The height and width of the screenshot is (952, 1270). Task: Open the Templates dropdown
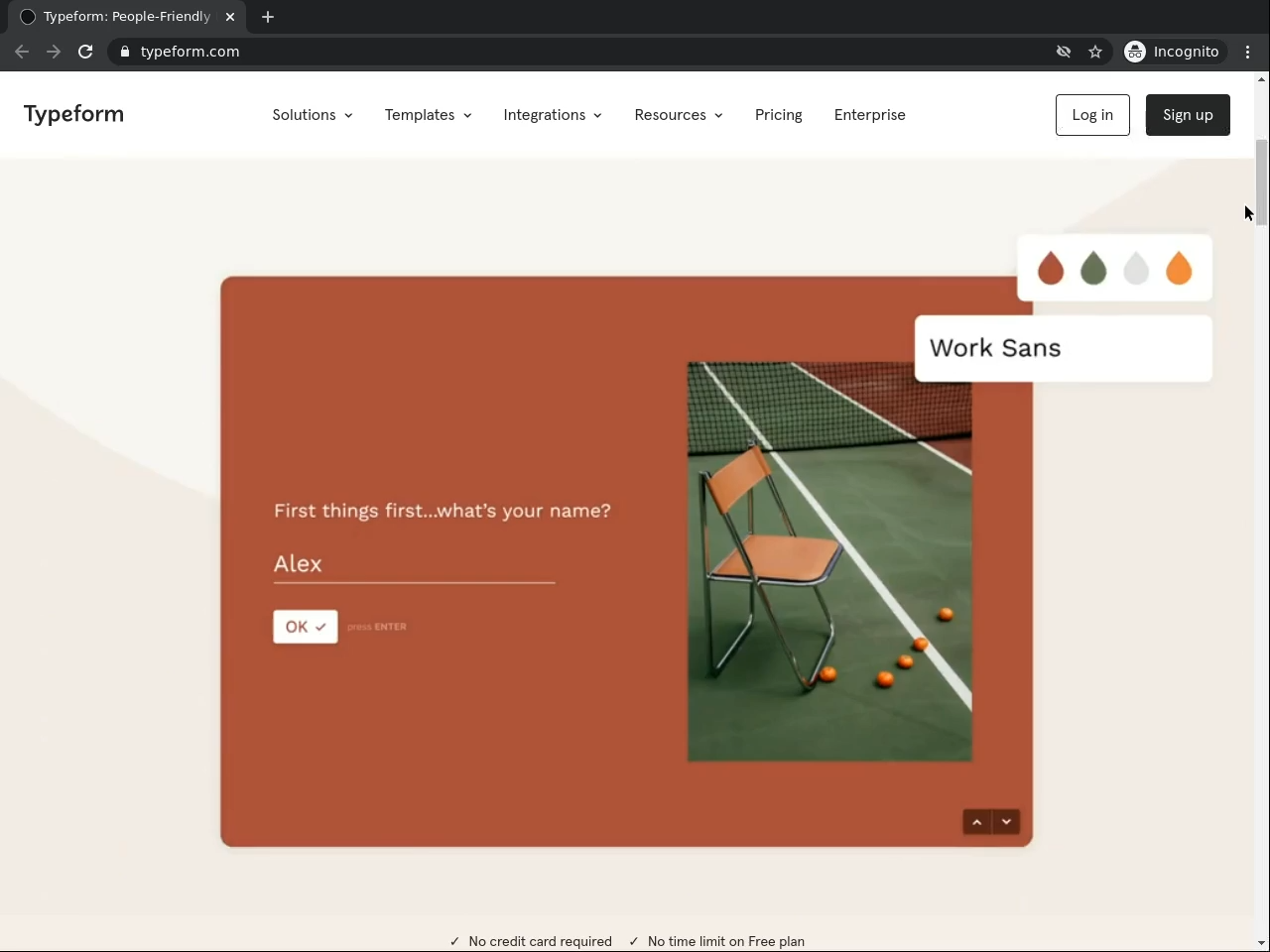point(428,115)
